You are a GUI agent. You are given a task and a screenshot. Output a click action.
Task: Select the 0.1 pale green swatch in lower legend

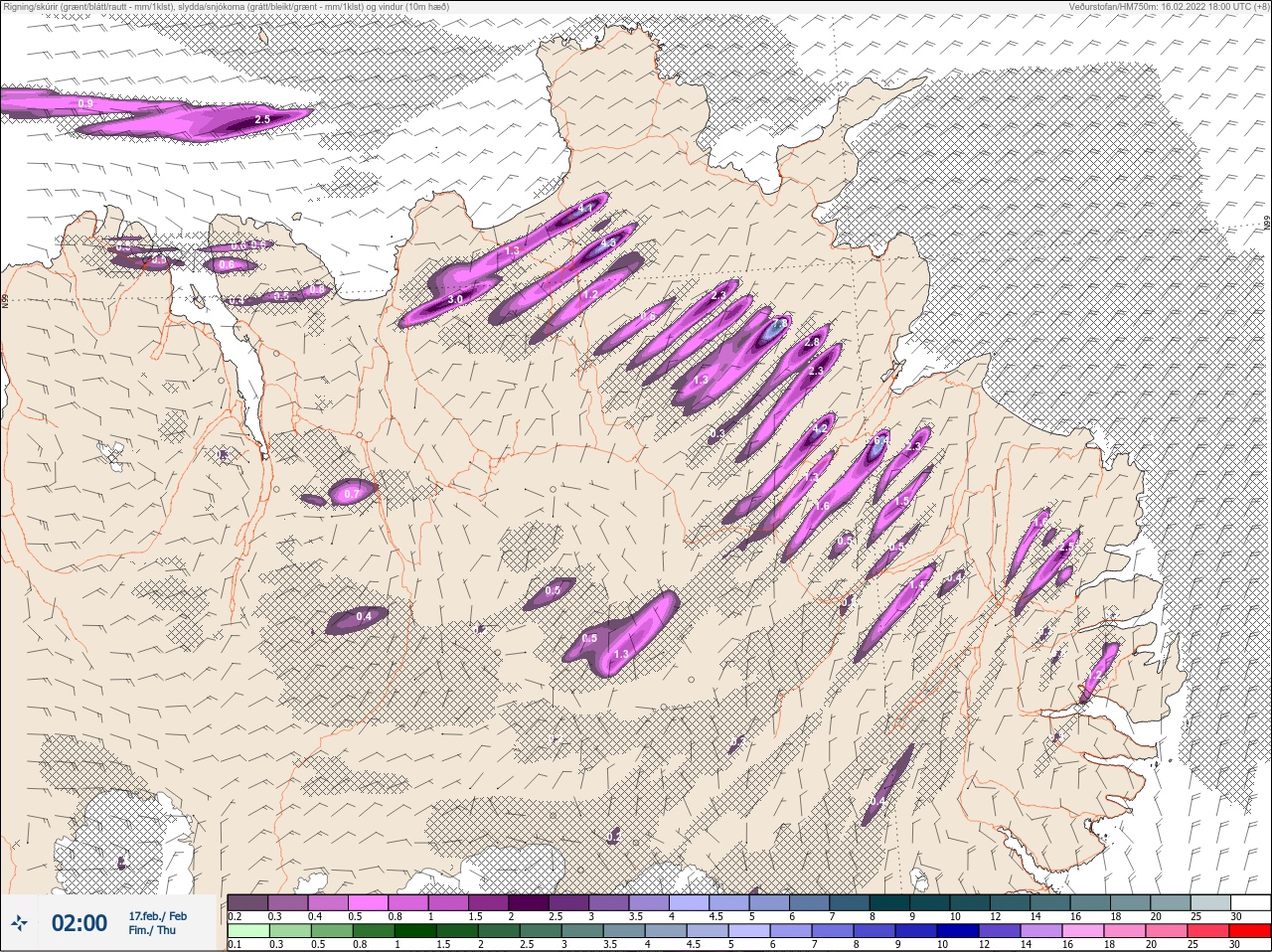point(247,931)
